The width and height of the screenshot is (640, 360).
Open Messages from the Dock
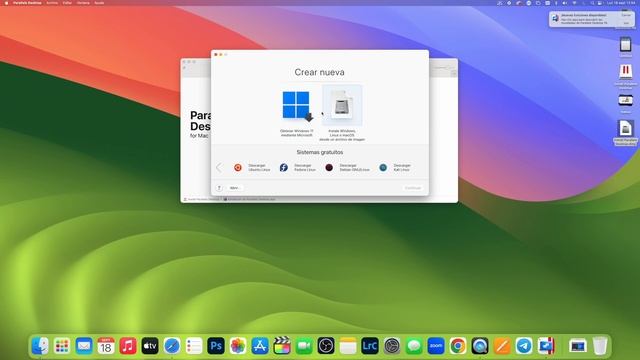(414, 346)
